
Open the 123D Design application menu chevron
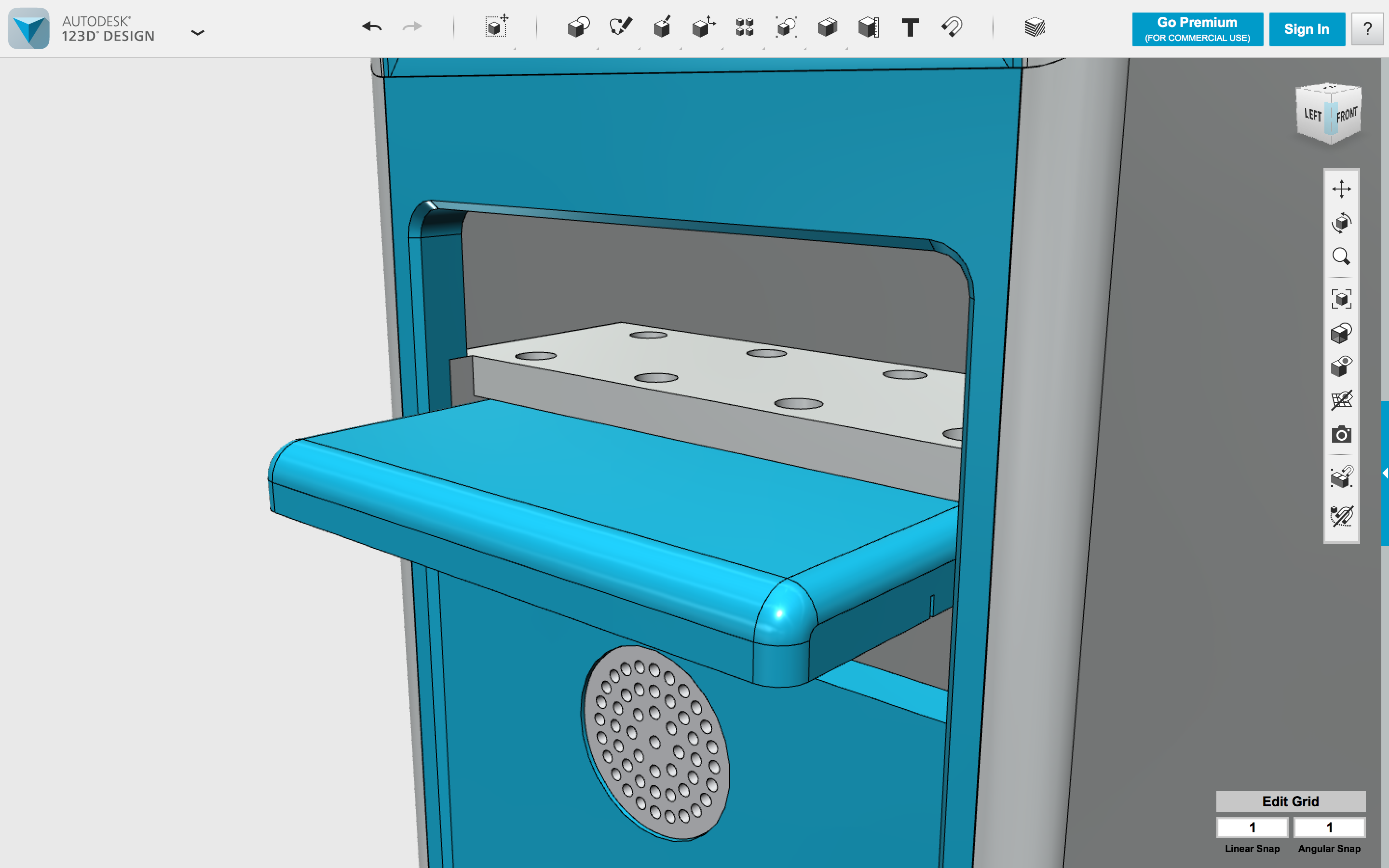tap(197, 33)
